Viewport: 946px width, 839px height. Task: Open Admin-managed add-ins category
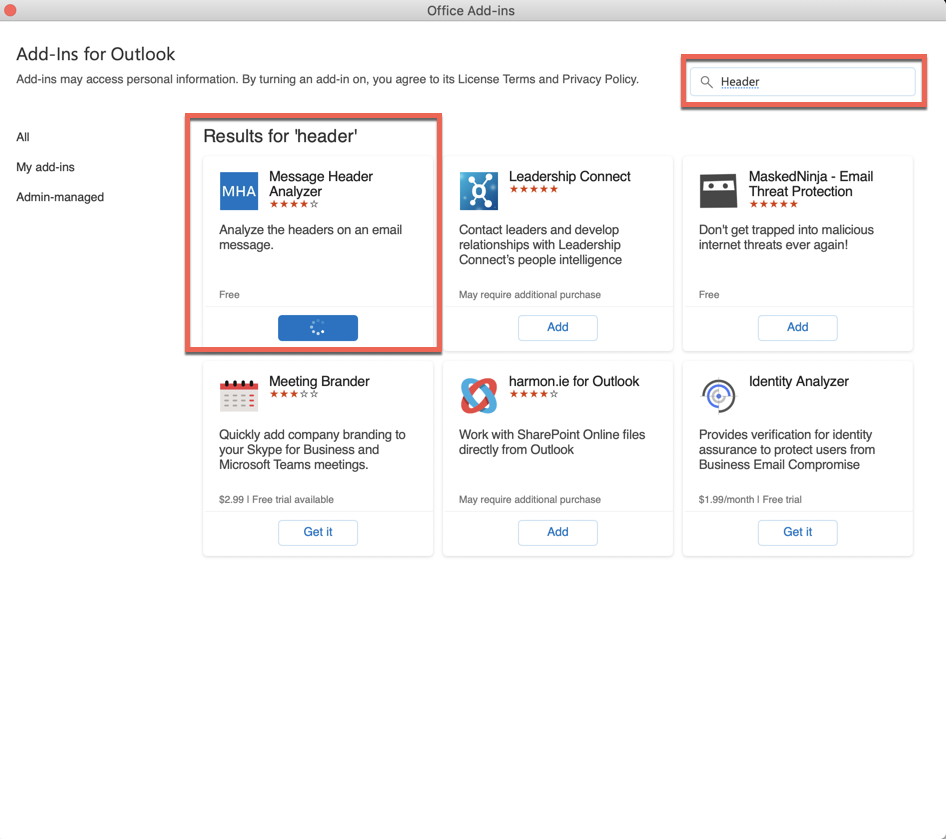(x=60, y=197)
